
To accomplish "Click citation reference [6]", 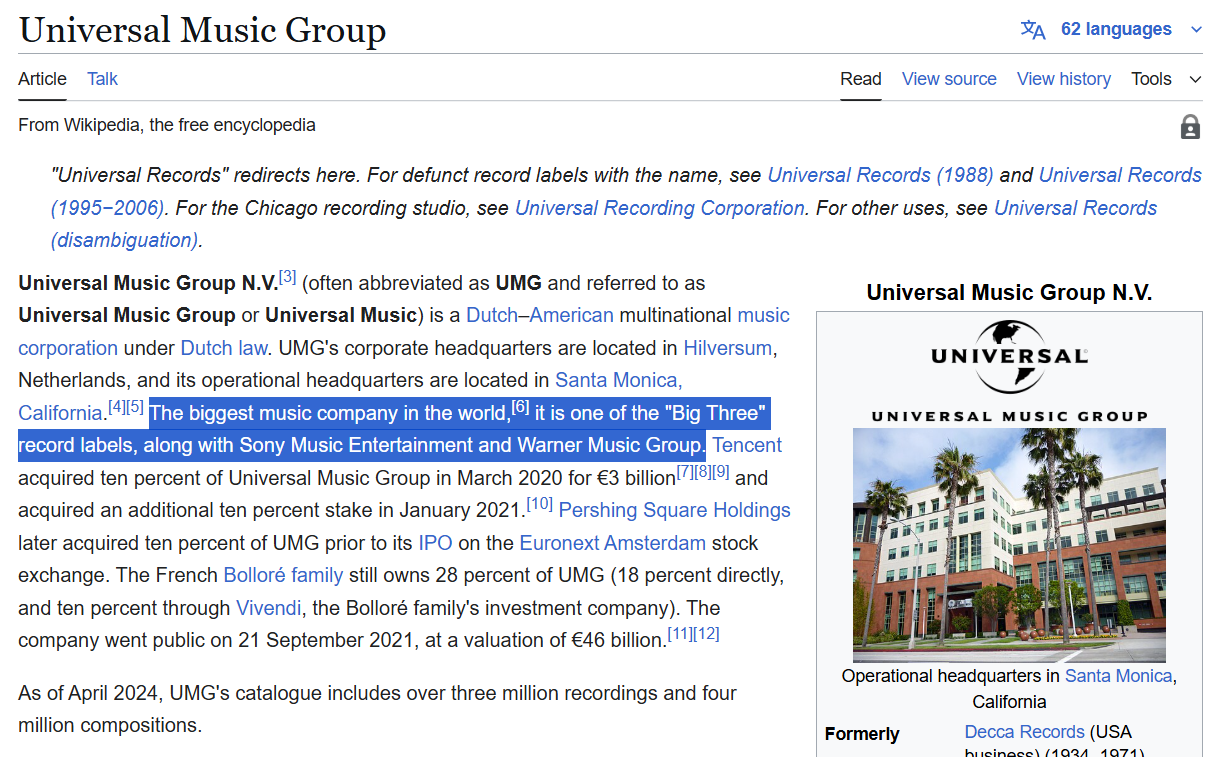I will pos(520,407).
